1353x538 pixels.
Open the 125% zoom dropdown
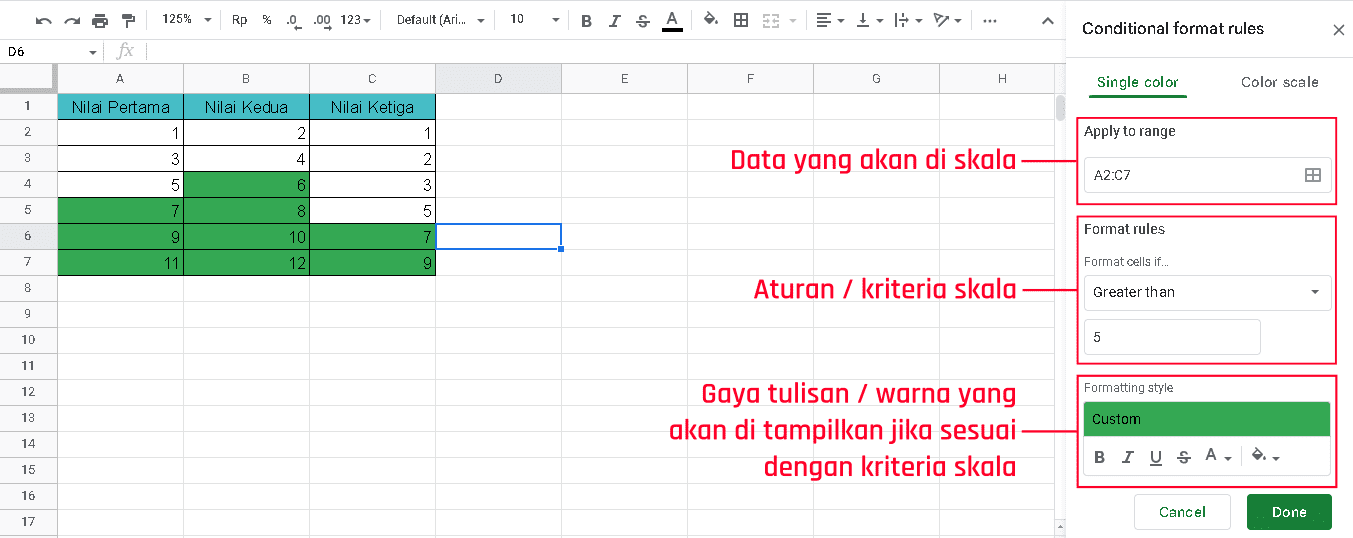coord(187,20)
